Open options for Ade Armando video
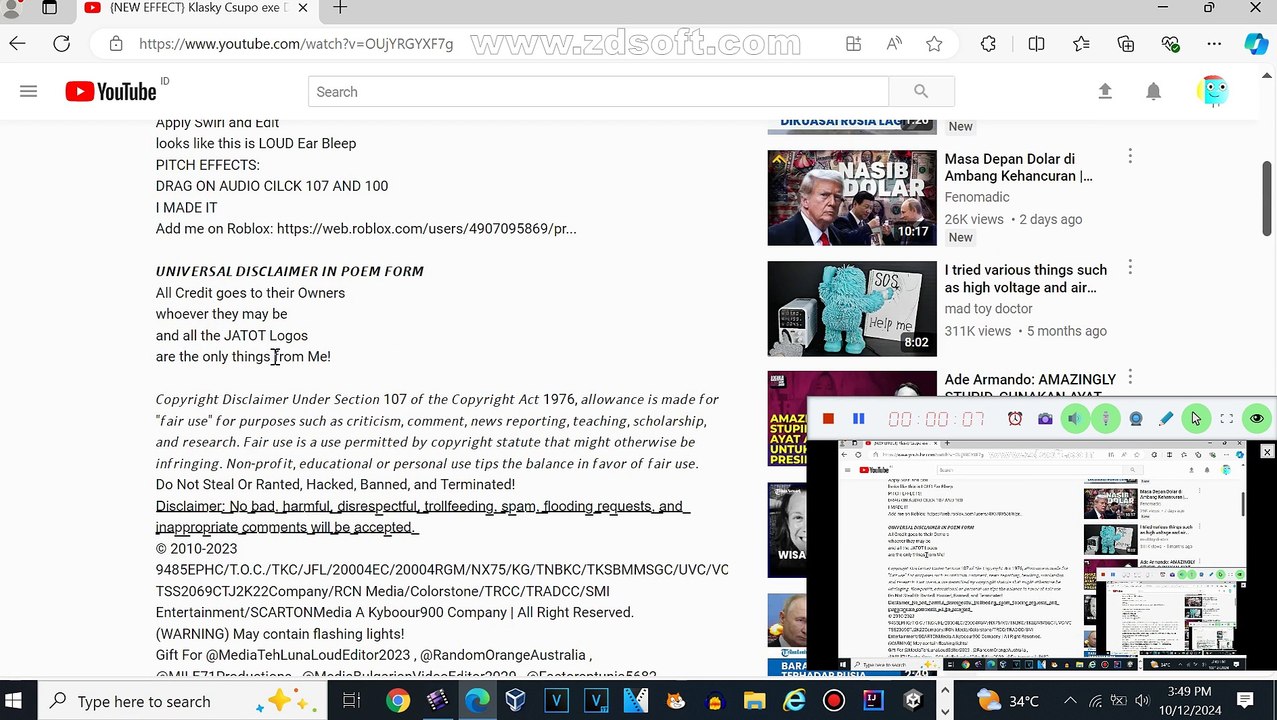 pos(1130,377)
